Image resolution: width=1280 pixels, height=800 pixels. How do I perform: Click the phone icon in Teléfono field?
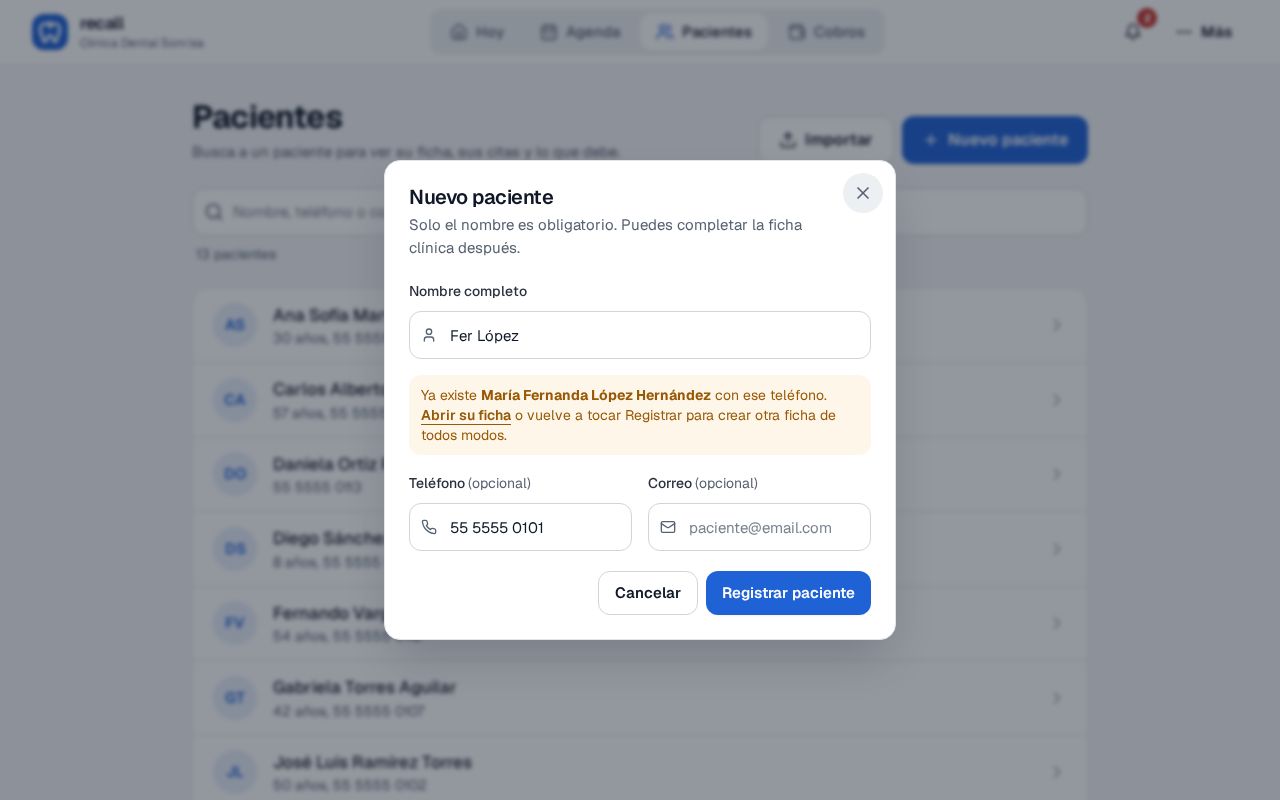429,527
